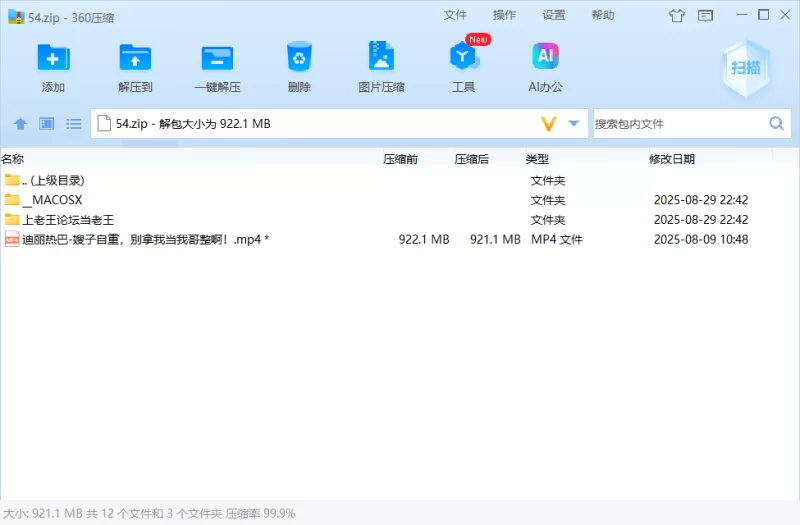Open the 图片压缩 image compress tool

point(381,56)
